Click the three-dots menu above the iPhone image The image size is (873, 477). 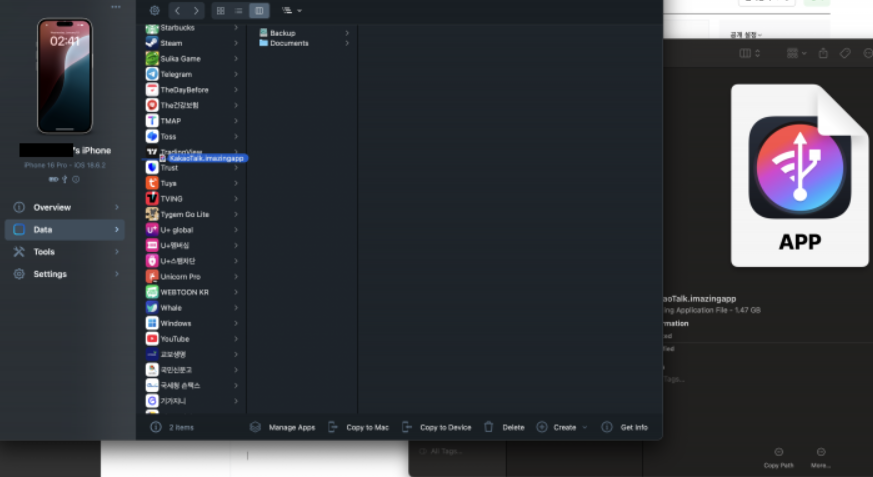(116, 7)
